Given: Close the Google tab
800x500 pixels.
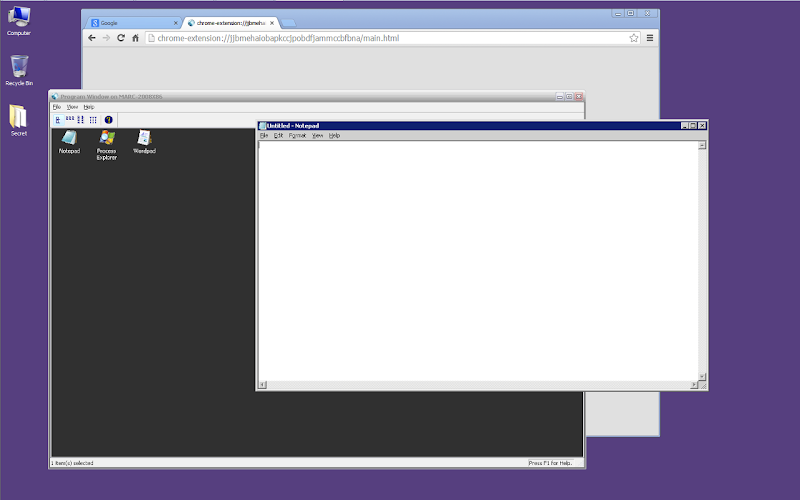Looking at the screenshot, I should (176, 23).
